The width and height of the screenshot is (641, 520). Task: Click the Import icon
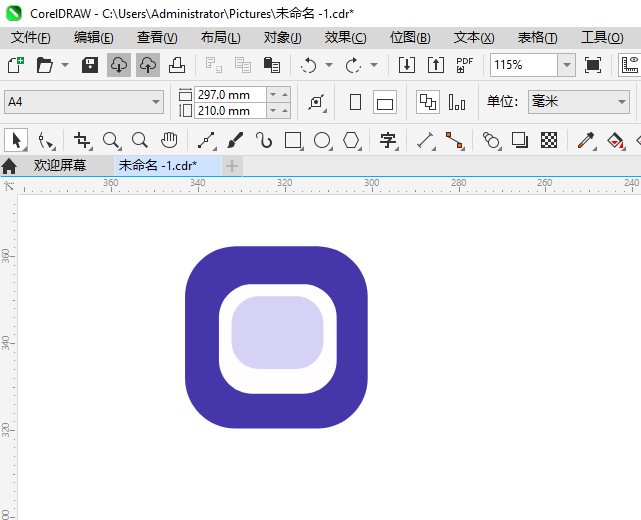[x=407, y=65]
